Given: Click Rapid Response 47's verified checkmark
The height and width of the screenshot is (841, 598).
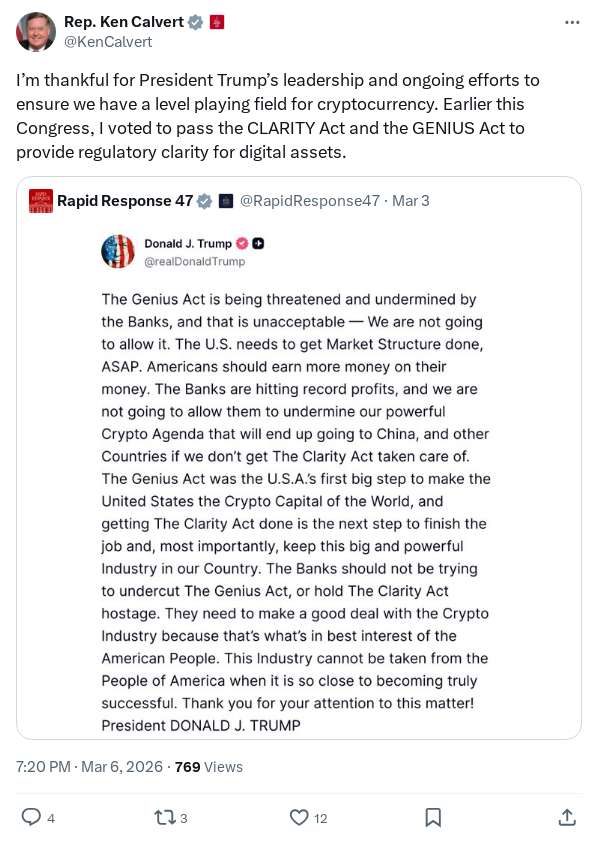Looking at the screenshot, I should click(204, 201).
